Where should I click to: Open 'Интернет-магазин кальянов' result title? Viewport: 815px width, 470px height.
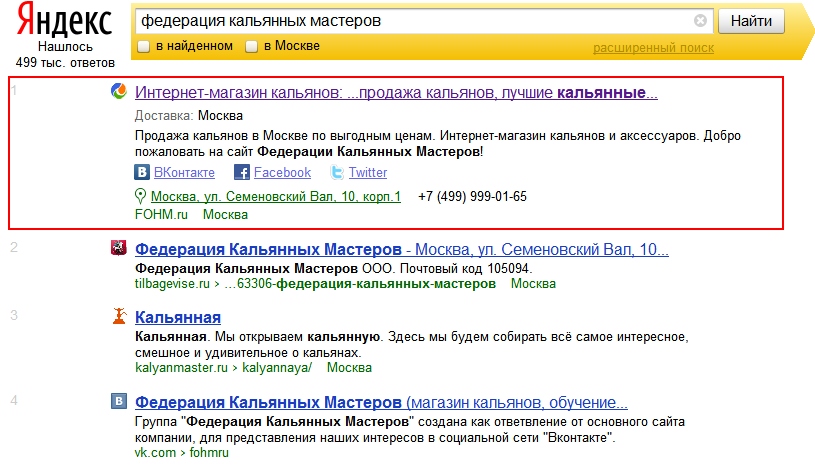tap(396, 93)
